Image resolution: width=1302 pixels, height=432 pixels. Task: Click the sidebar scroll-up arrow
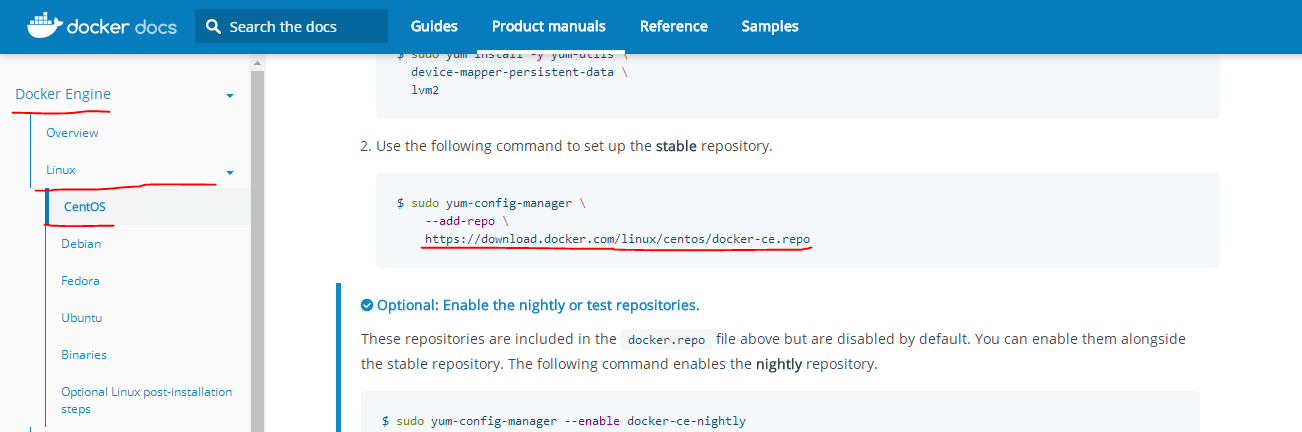[257, 63]
